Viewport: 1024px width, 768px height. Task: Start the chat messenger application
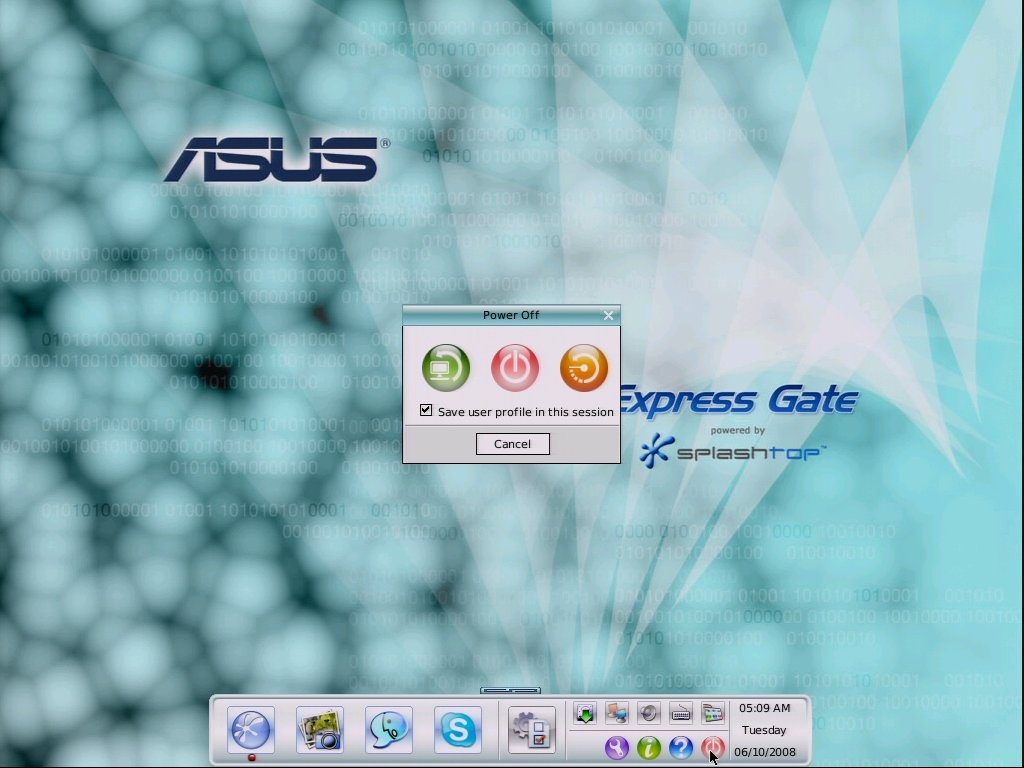(x=388, y=731)
